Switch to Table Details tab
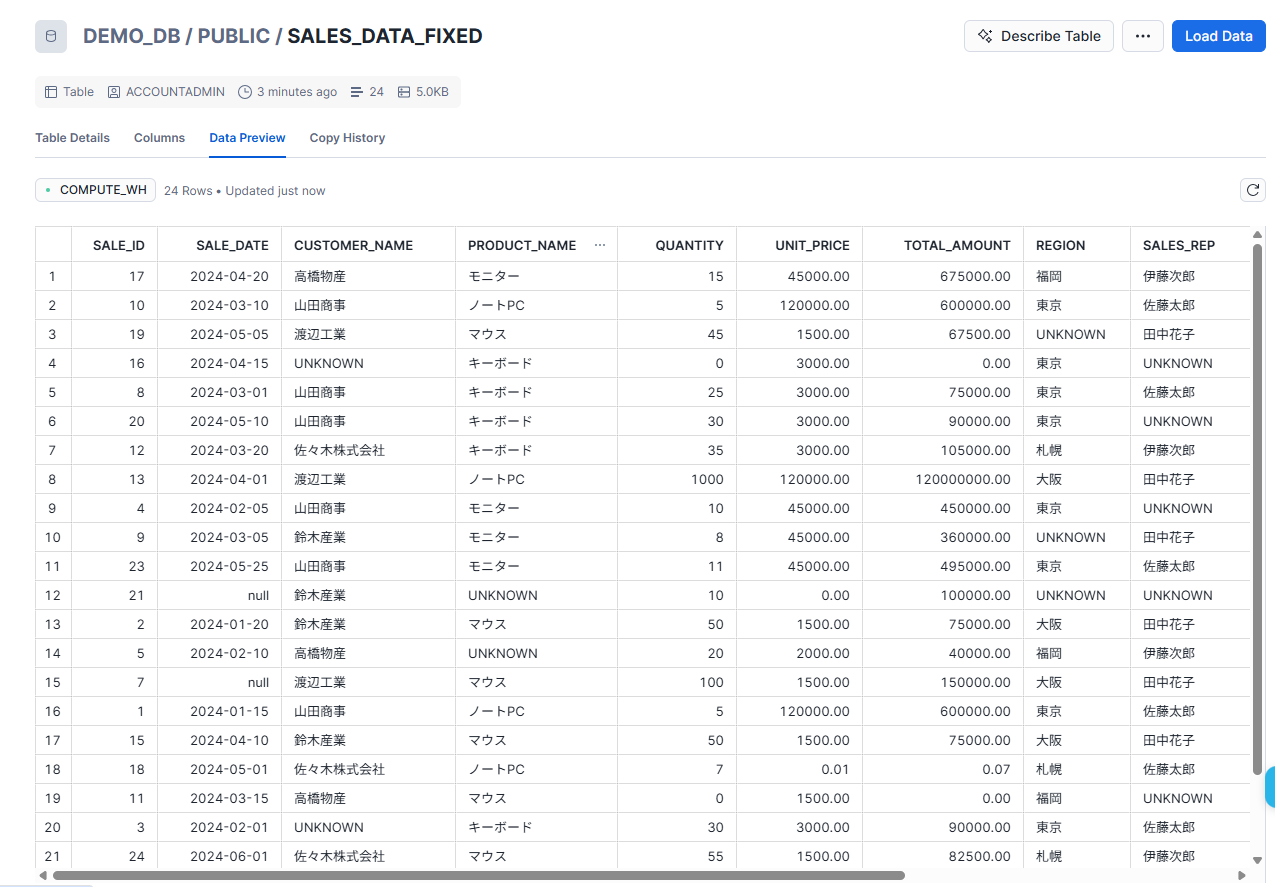This screenshot has height=887, width=1275. [x=72, y=138]
